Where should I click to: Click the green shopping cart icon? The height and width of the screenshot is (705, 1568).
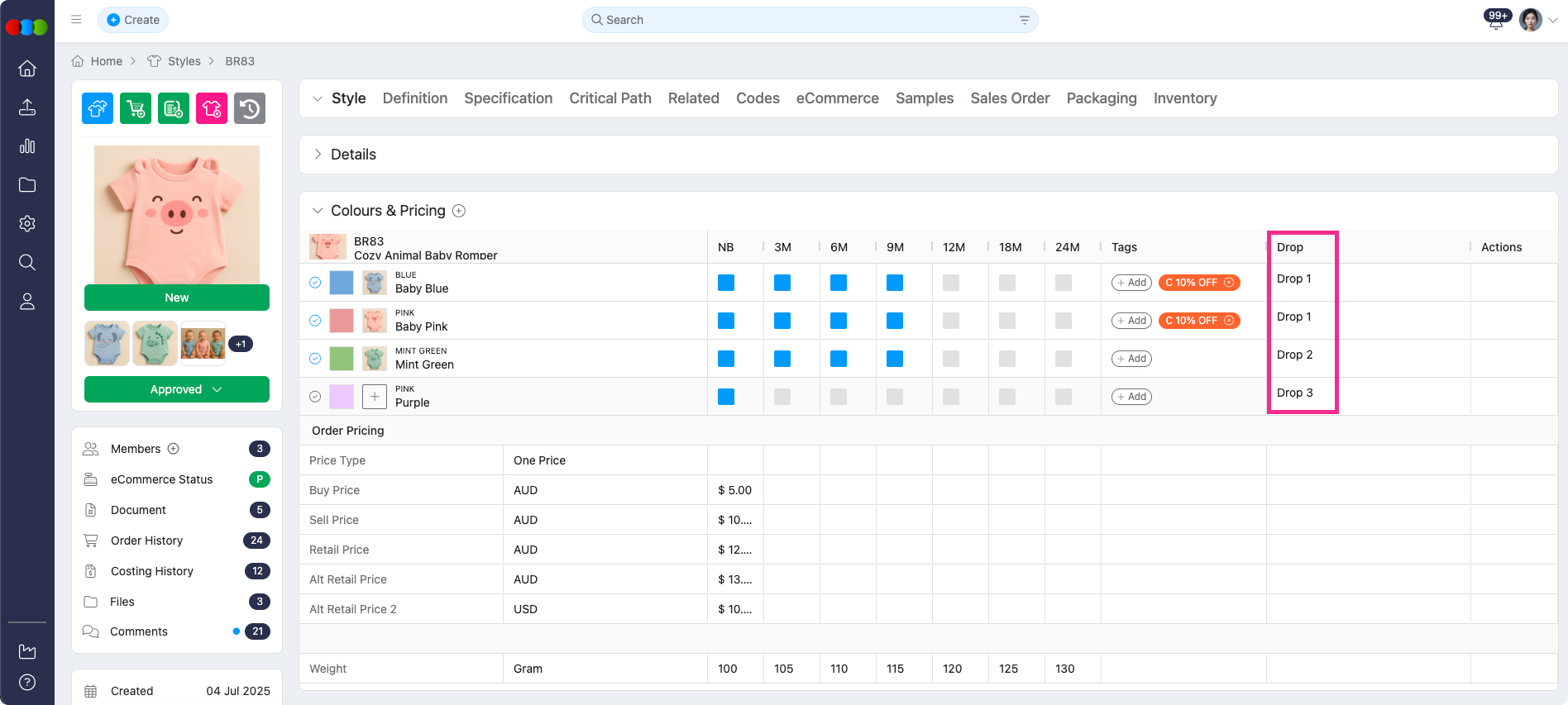click(136, 108)
